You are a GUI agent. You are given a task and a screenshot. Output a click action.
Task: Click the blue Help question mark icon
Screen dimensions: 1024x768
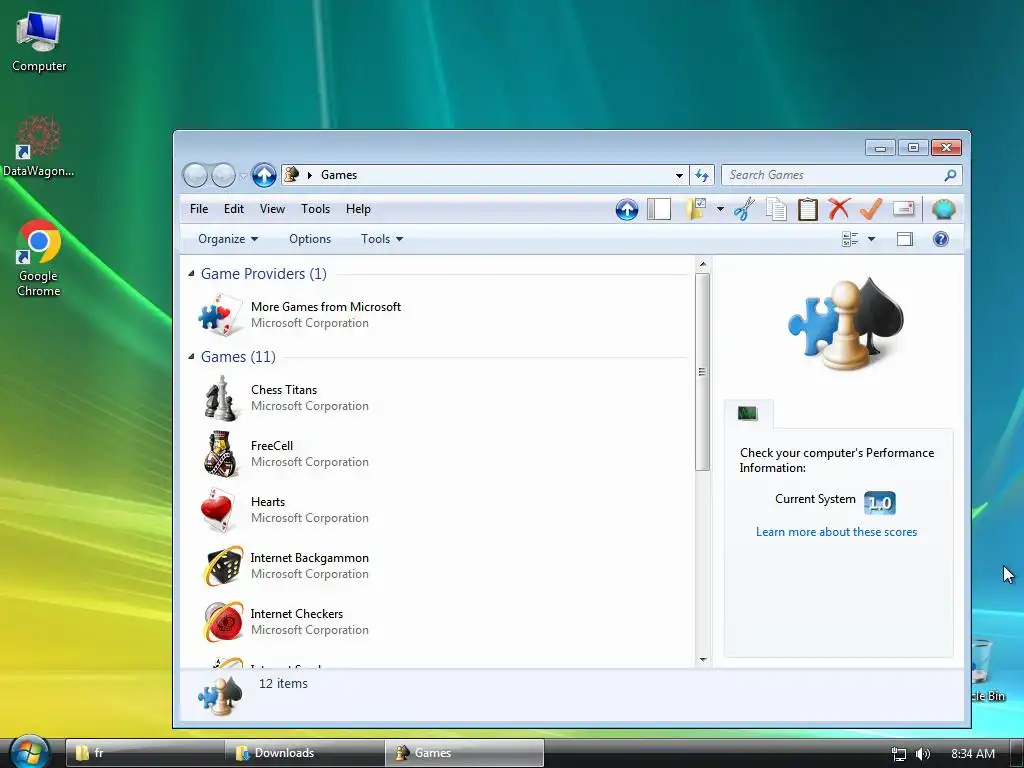coord(940,239)
